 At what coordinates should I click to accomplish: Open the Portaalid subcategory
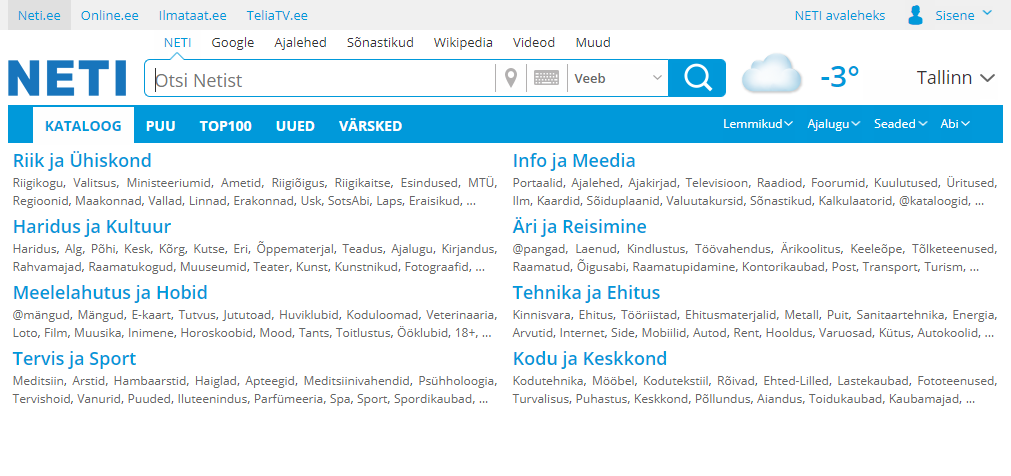tap(536, 183)
